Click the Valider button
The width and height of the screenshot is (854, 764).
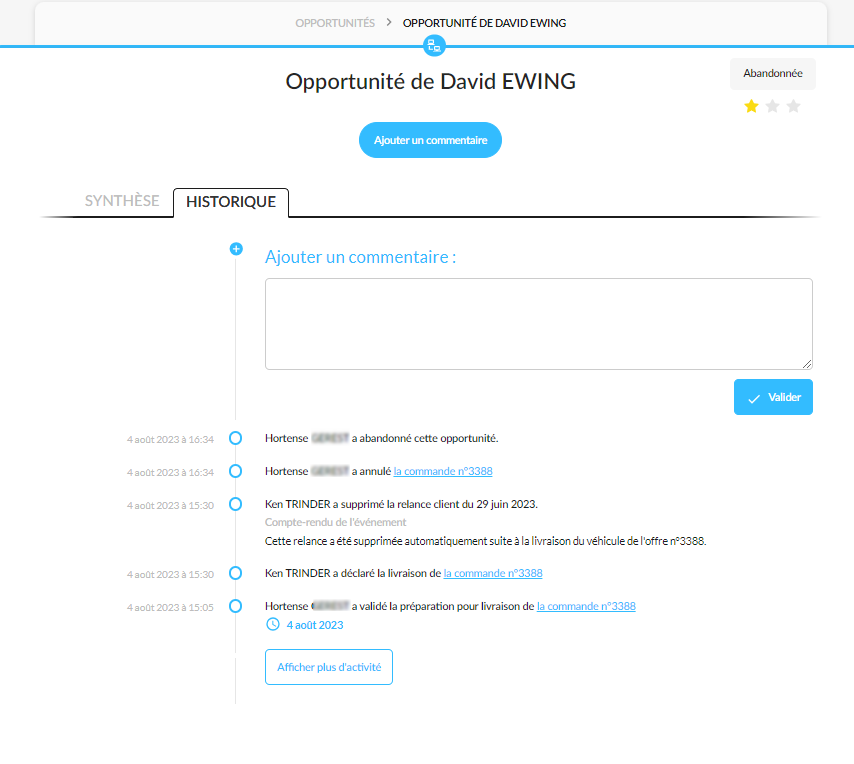tap(773, 397)
